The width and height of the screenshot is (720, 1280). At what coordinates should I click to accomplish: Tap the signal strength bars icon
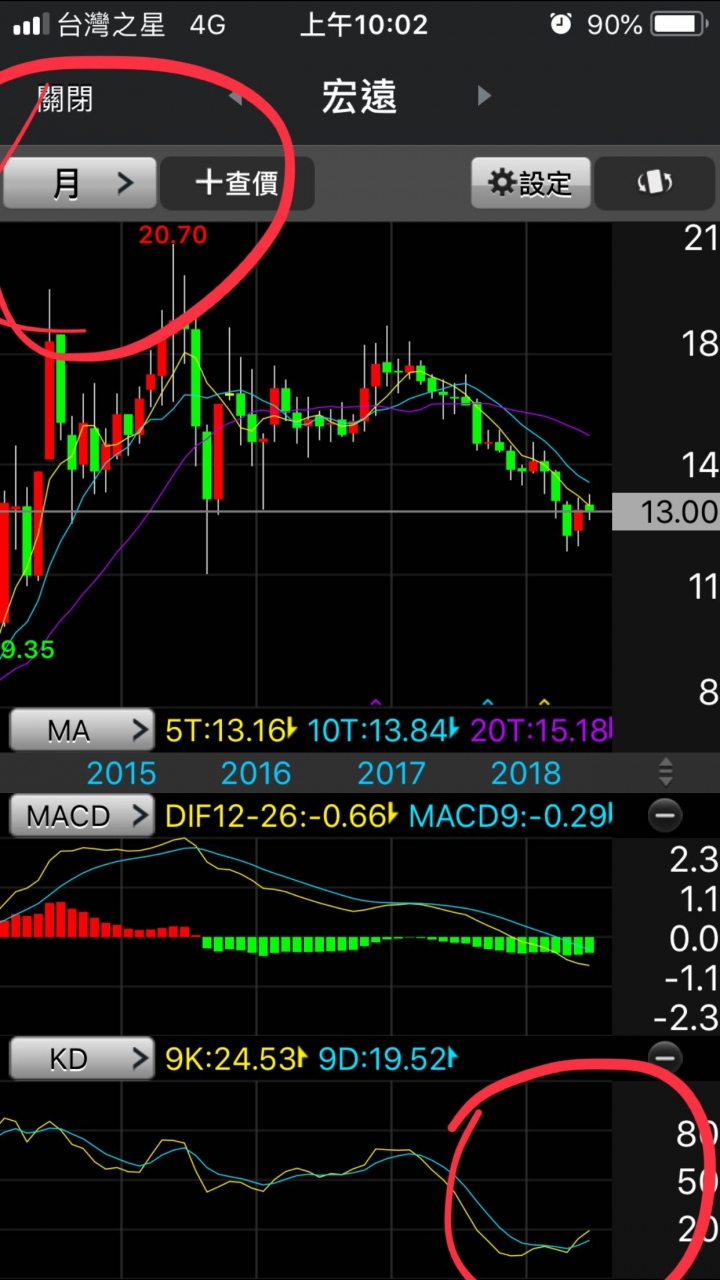pyautogui.click(x=31, y=25)
